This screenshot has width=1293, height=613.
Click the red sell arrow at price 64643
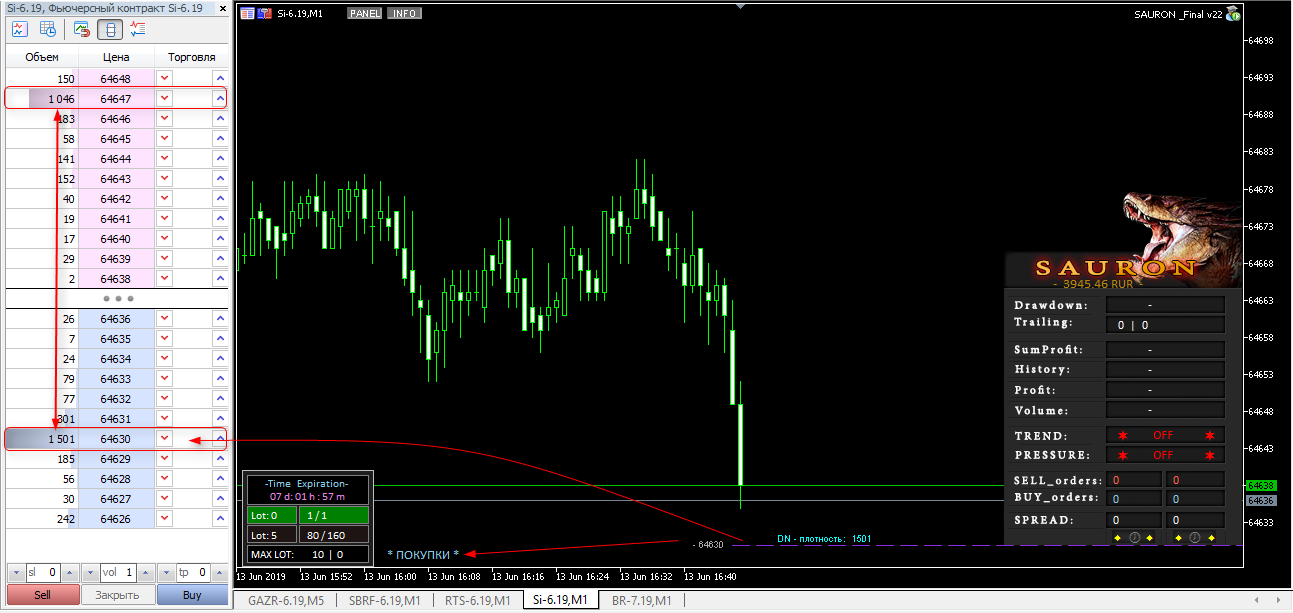tap(165, 178)
